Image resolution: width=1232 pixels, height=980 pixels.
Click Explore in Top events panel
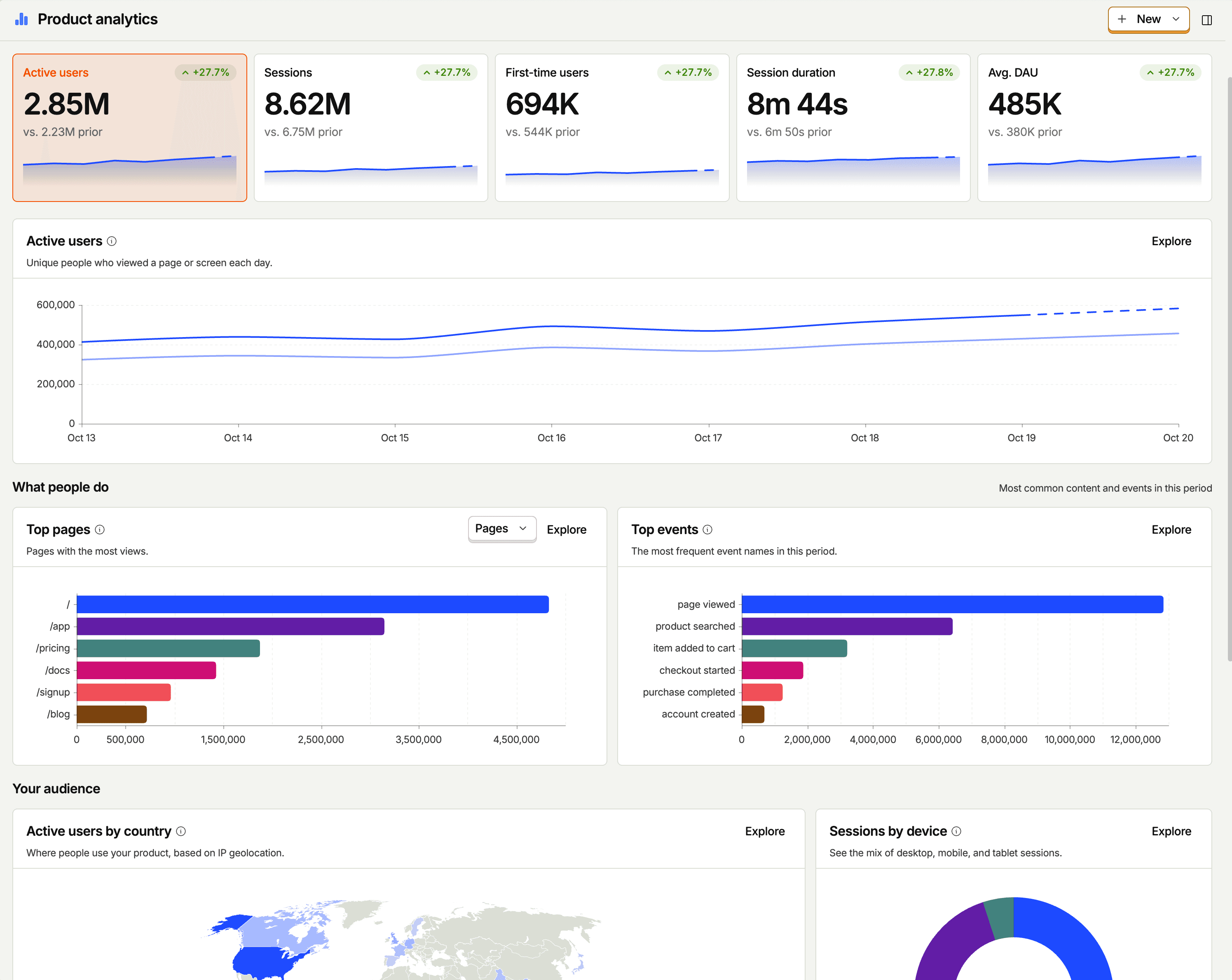tap(1171, 530)
